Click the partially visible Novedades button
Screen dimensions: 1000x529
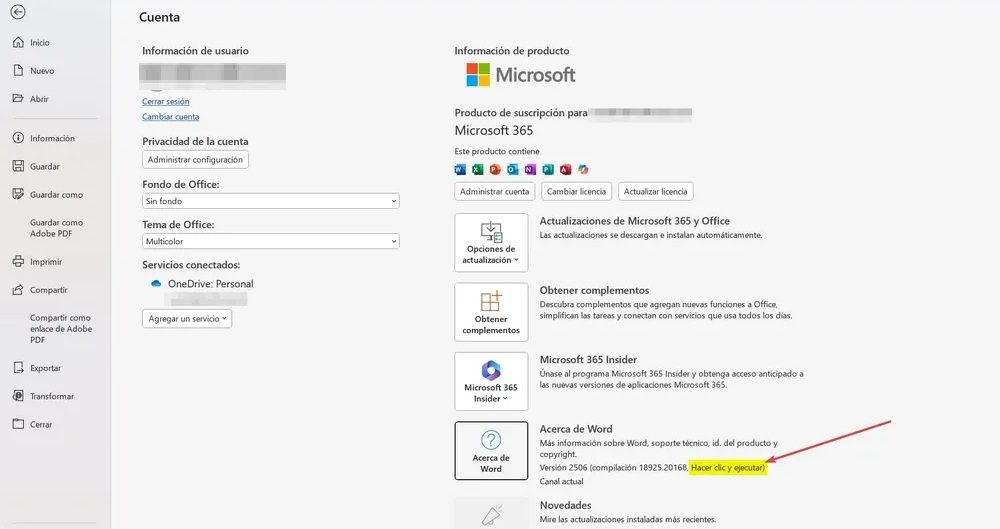pyautogui.click(x=491, y=514)
